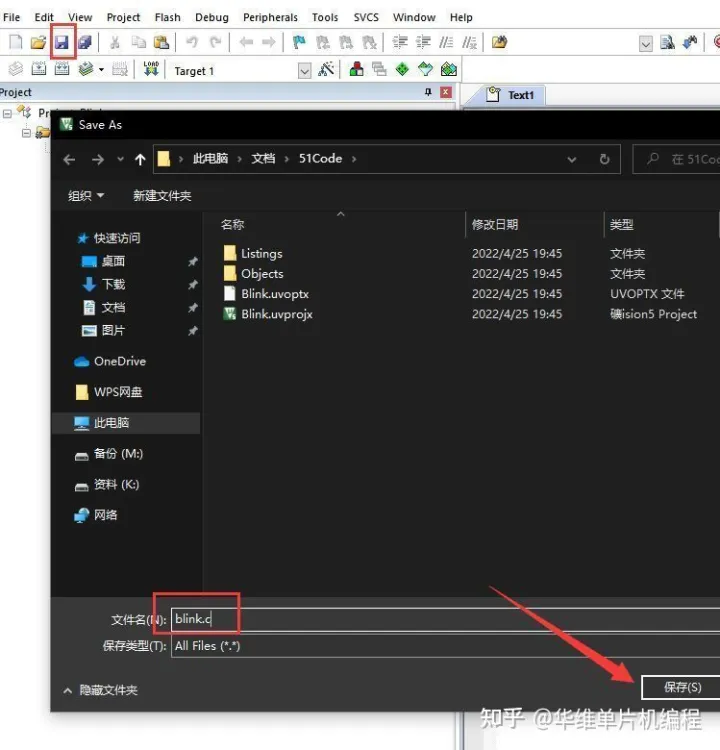This screenshot has width=720, height=750.
Task: Collapse 隐藏文件夹 folder pane toggle
Action: click(100, 690)
